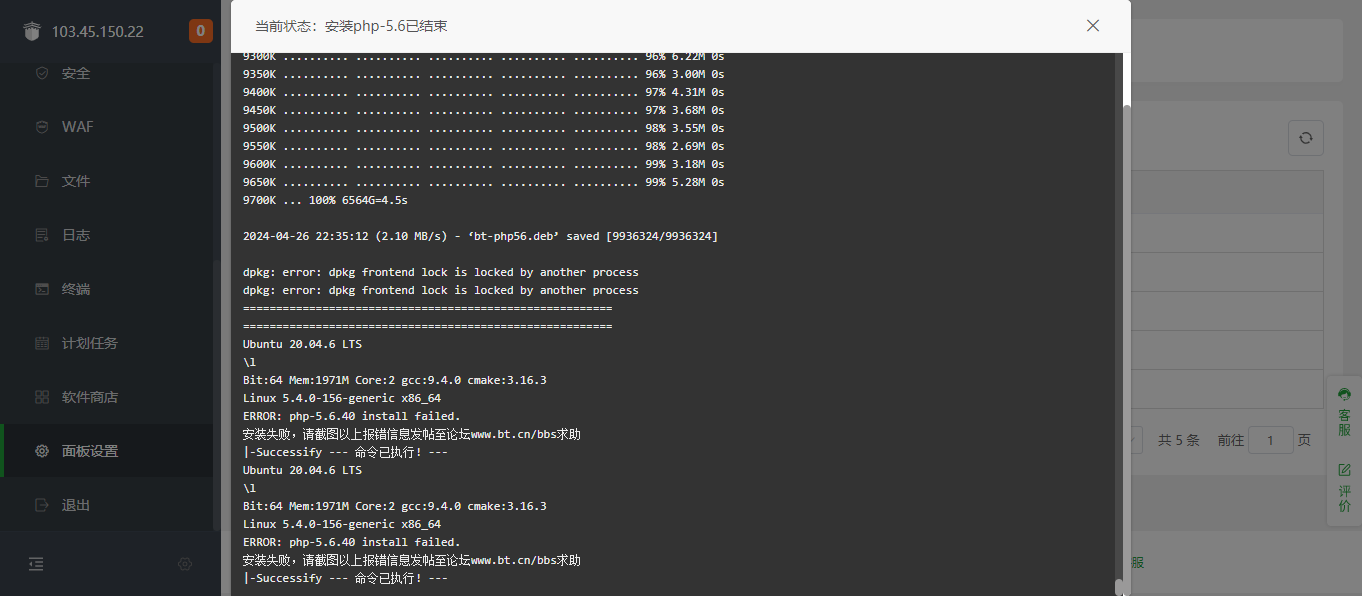Click the gear icon in sidebar footer

pyautogui.click(x=185, y=564)
